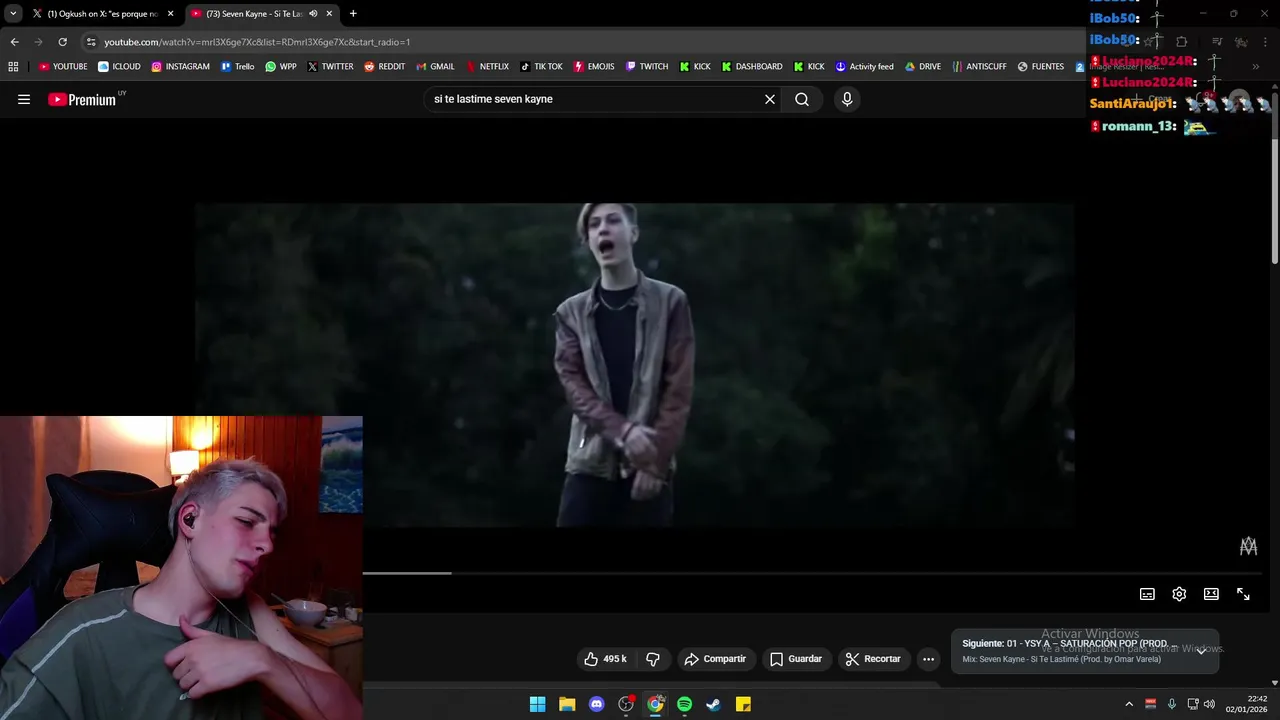
Task: Open Discord from the taskbar
Action: (x=596, y=704)
